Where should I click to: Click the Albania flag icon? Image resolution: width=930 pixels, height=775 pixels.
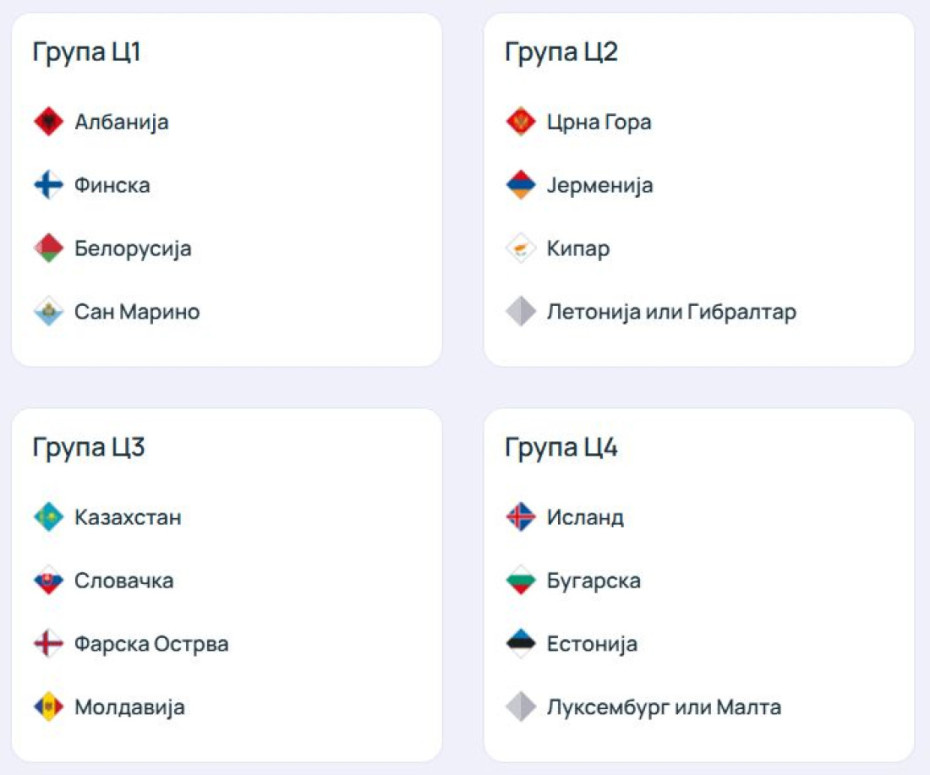coord(48,122)
